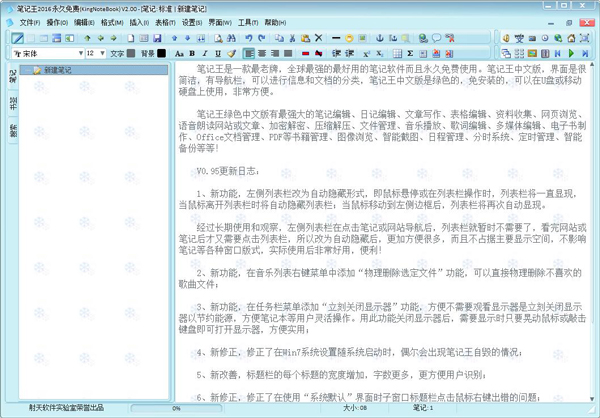Image resolution: width=600 pixels, height=418 pixels.
Task: Skip to next track icon
Action: (x=585, y=54)
